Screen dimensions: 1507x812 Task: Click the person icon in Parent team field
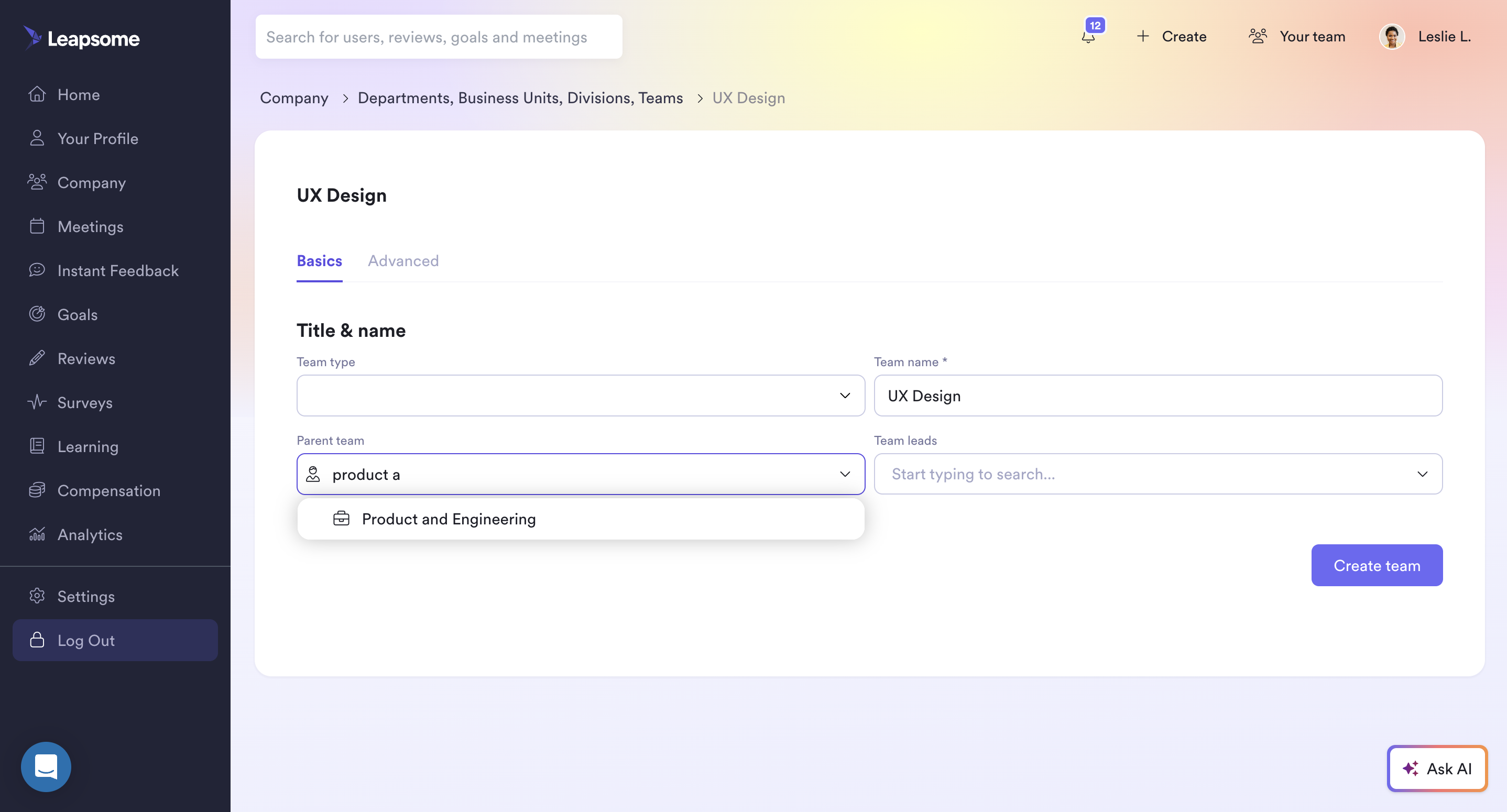pos(313,474)
